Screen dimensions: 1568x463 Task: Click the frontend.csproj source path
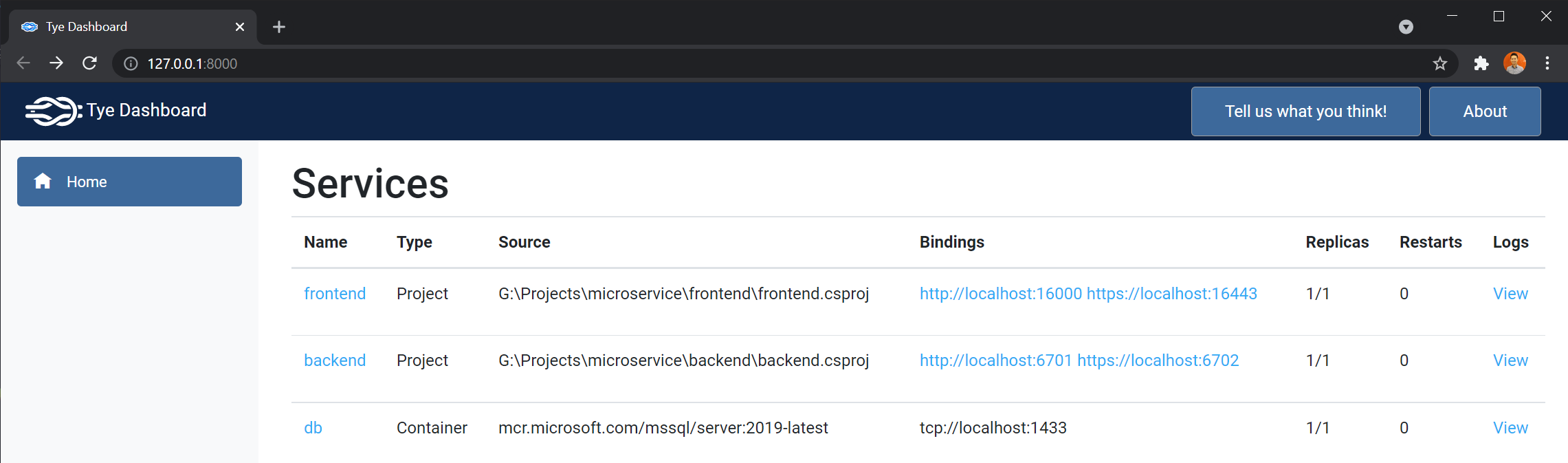(x=684, y=294)
